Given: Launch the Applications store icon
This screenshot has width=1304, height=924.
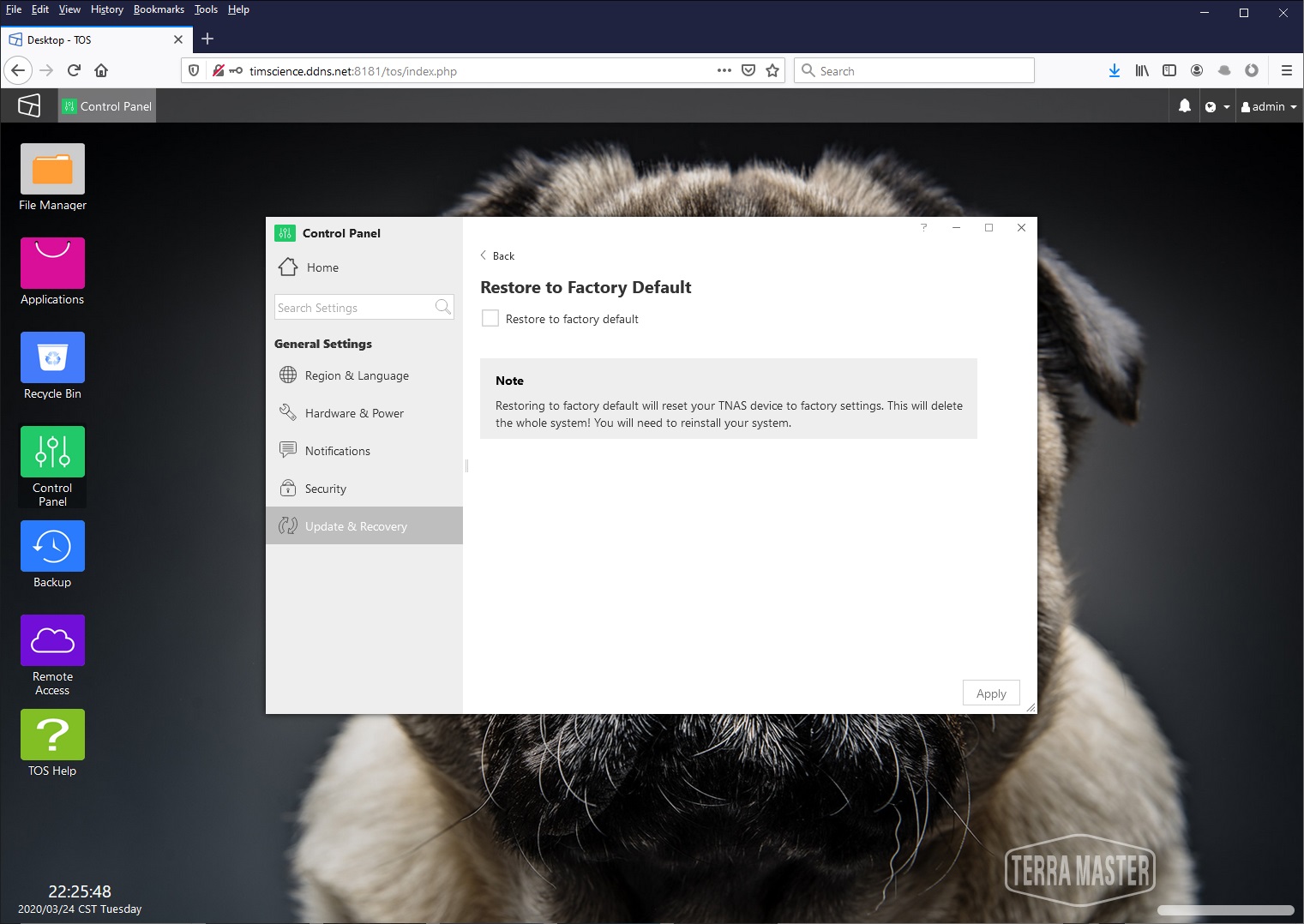Looking at the screenshot, I should pyautogui.click(x=52, y=263).
